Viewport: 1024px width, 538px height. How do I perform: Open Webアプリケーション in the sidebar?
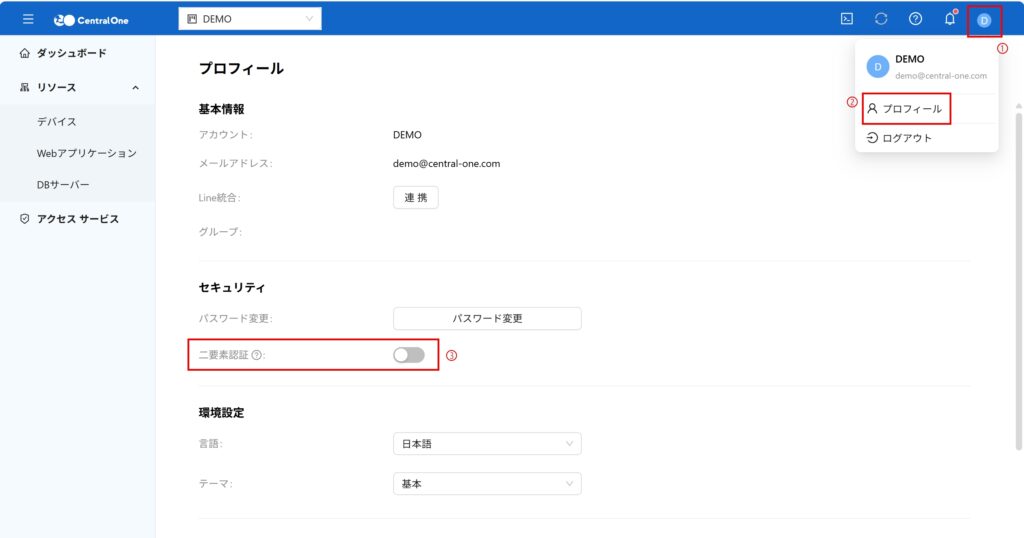pos(86,153)
